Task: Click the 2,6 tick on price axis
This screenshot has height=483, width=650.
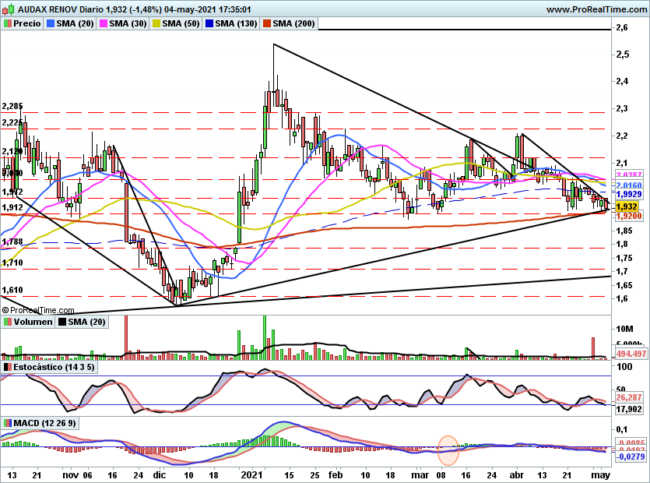Action: pos(622,28)
